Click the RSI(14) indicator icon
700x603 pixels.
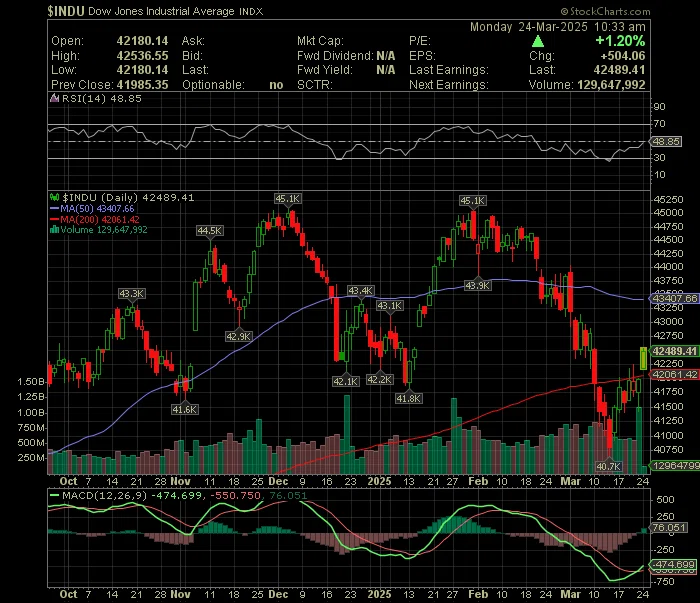click(54, 98)
